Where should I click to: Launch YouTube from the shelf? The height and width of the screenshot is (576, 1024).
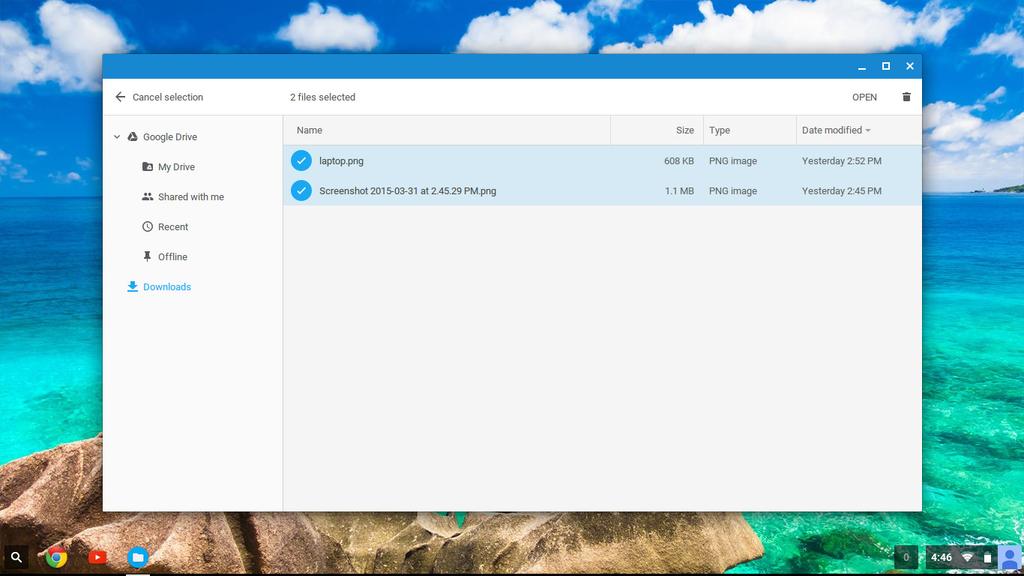[97, 557]
